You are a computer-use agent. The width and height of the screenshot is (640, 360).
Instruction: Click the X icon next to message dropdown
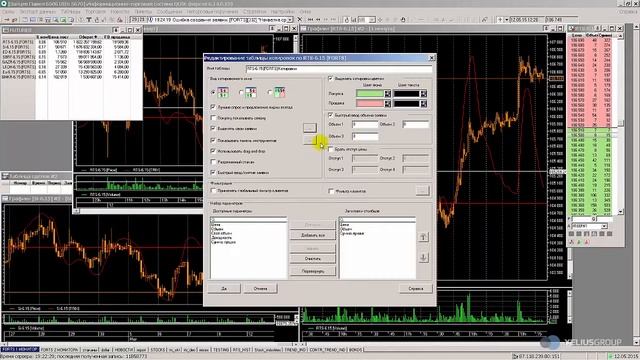tap(299, 20)
